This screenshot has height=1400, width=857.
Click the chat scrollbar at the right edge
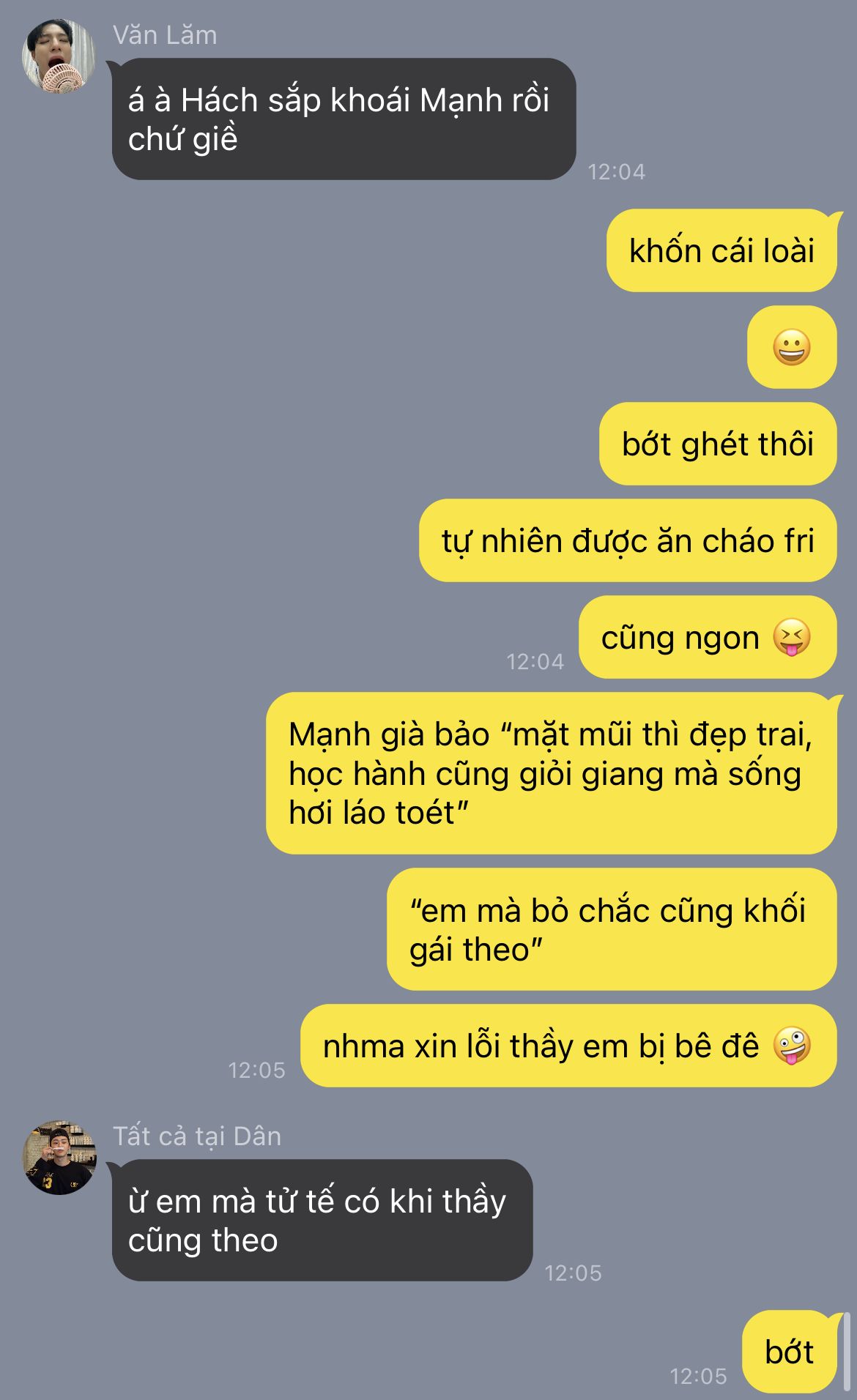pyautogui.click(x=846, y=1352)
